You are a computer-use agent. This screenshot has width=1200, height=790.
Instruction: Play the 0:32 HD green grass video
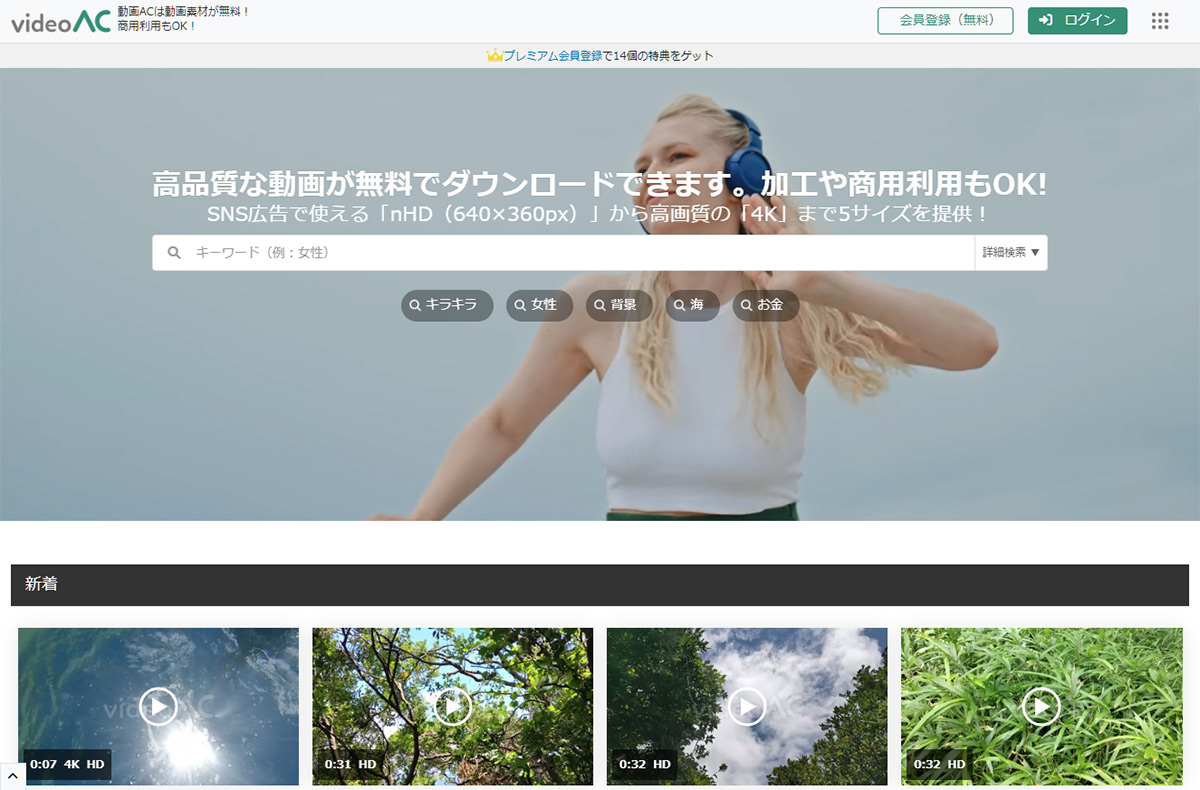pos(1041,707)
